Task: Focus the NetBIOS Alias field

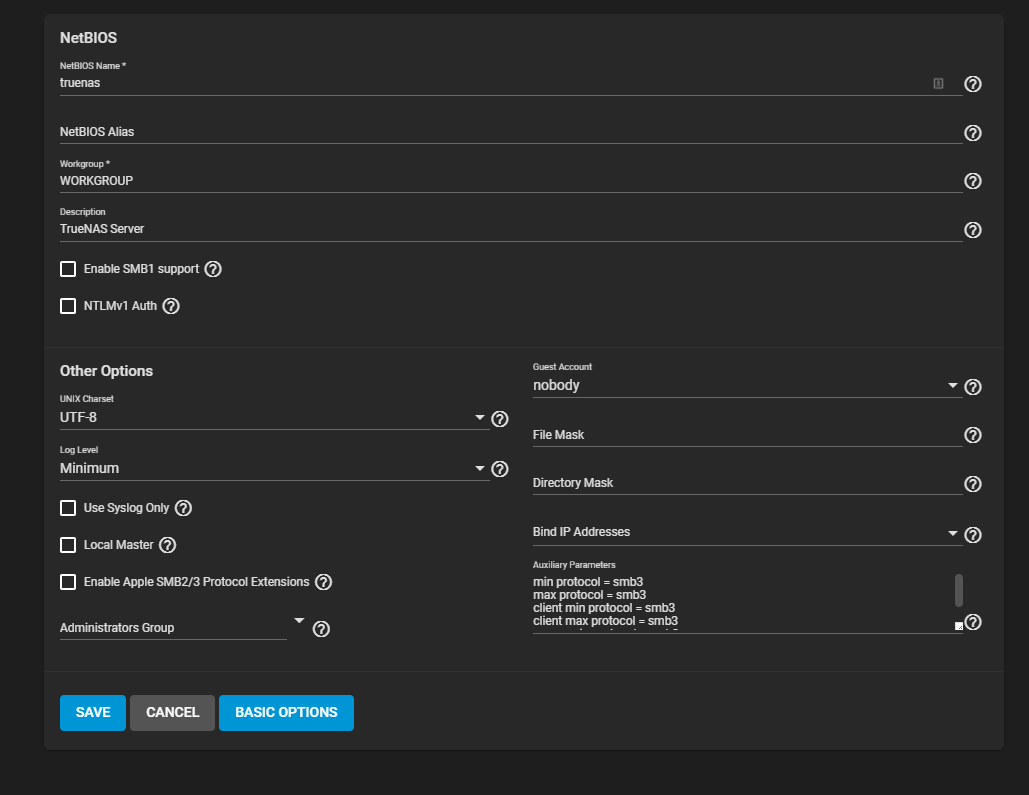Action: pos(511,132)
